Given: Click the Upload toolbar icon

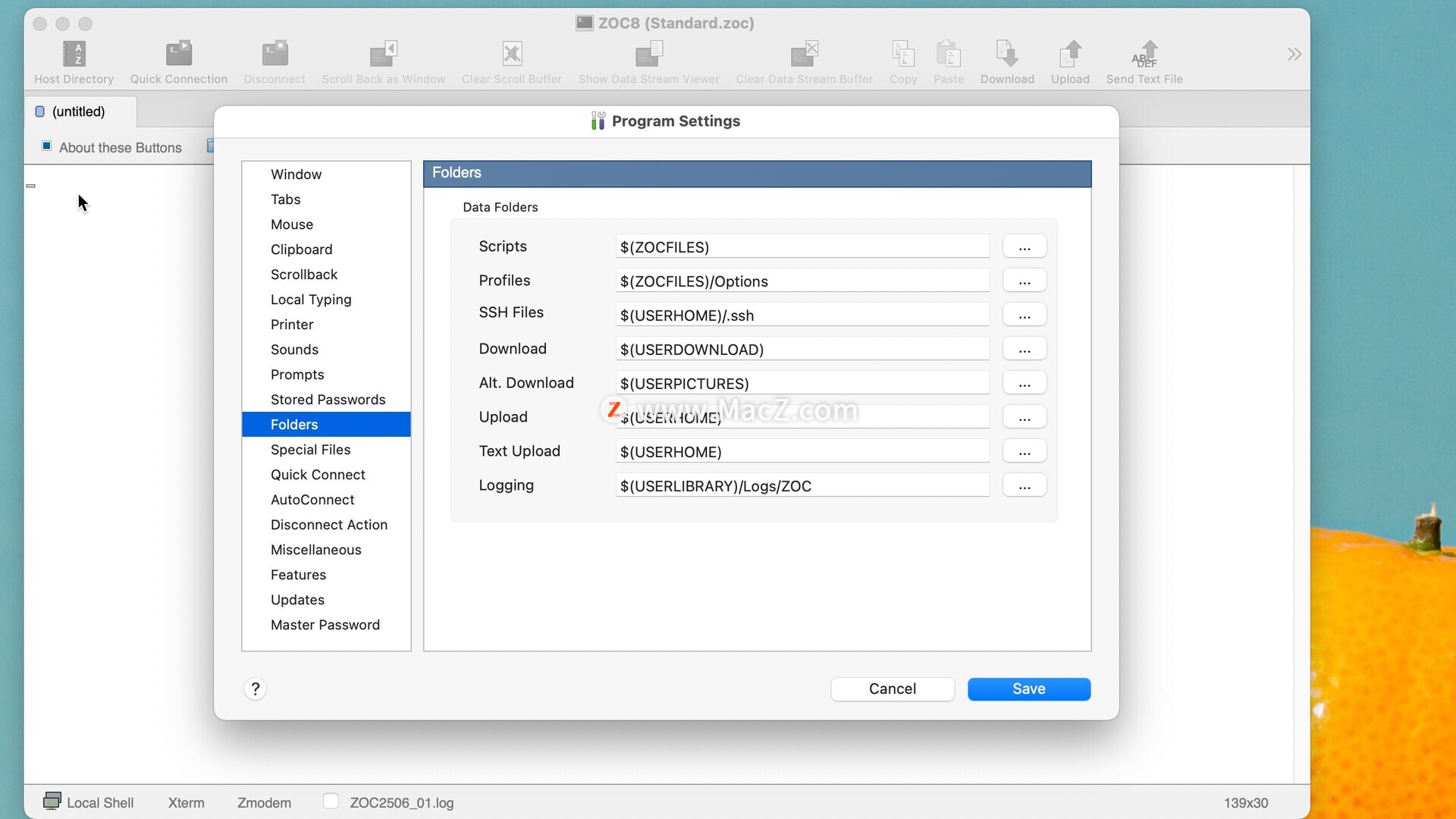Looking at the screenshot, I should 1070,54.
